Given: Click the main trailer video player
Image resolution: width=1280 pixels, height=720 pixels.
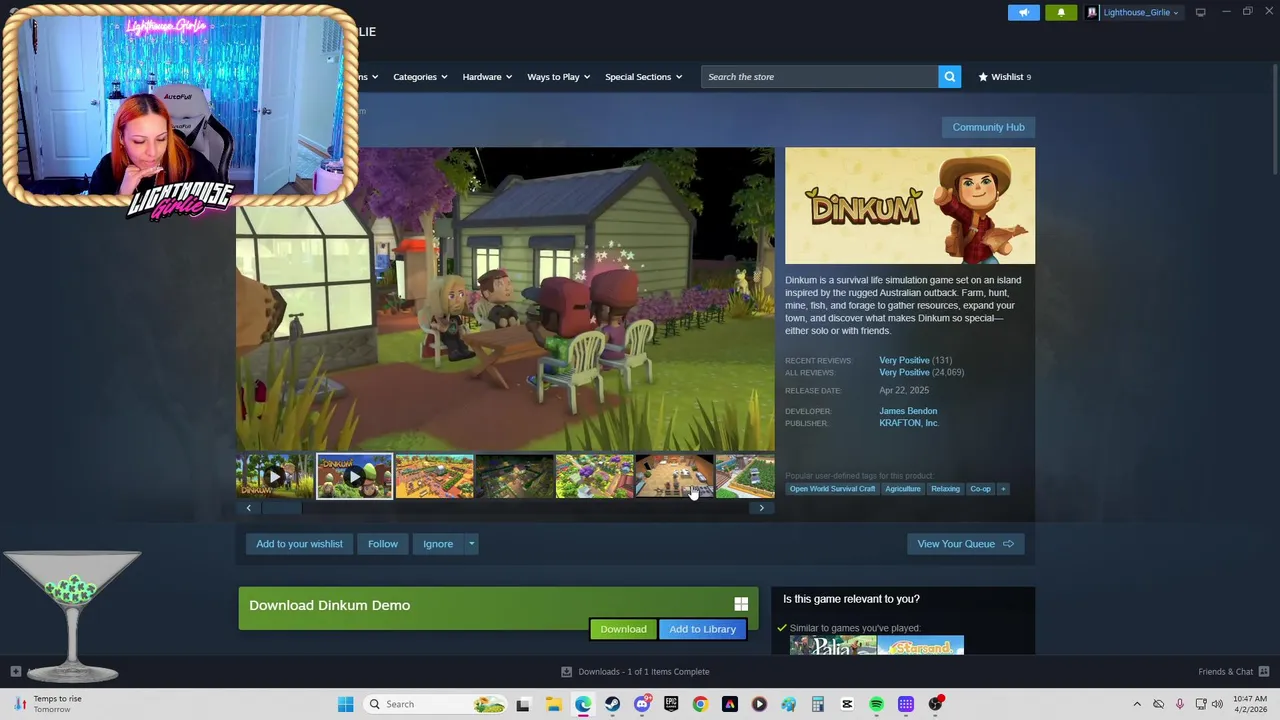Looking at the screenshot, I should pos(505,299).
